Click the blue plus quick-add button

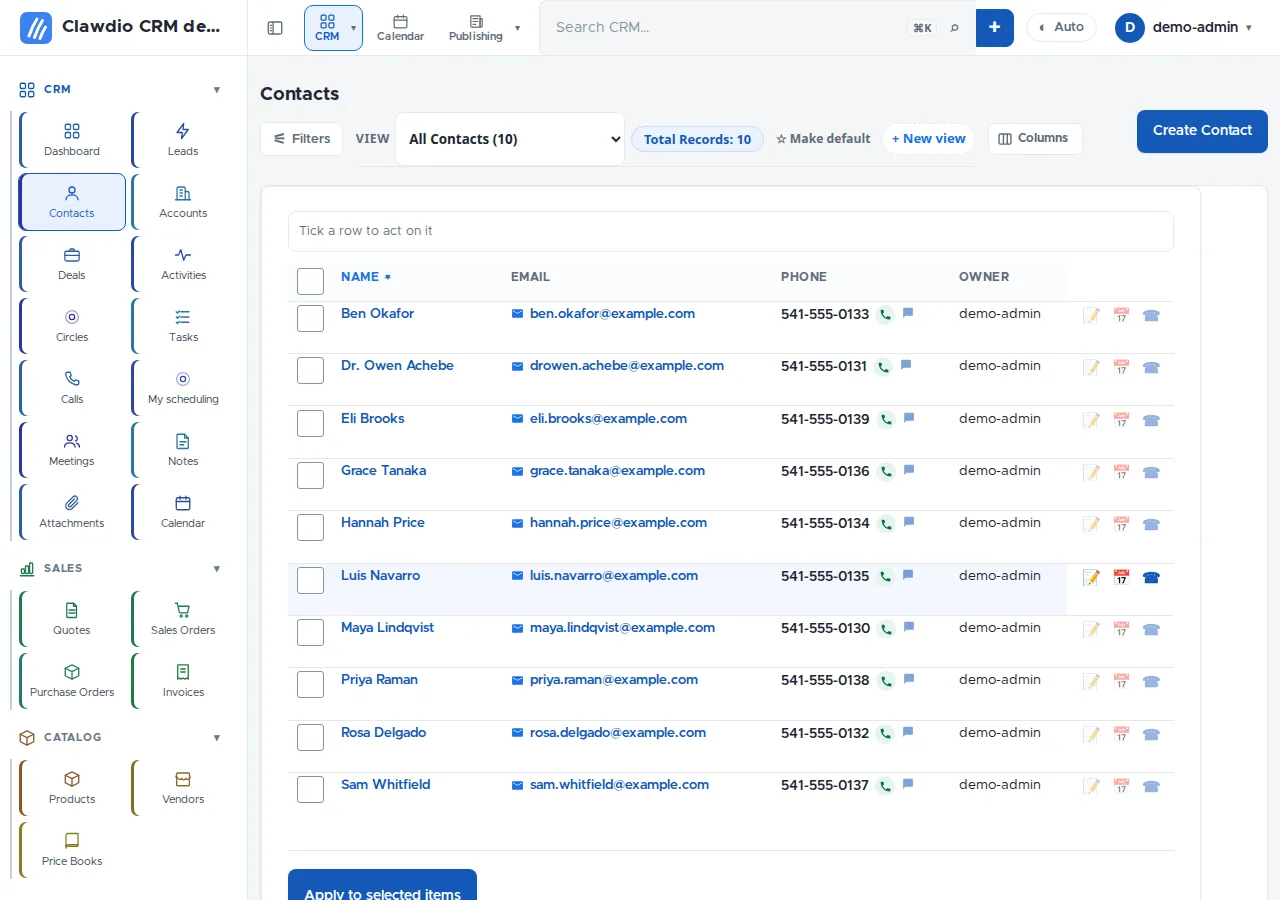[x=994, y=28]
